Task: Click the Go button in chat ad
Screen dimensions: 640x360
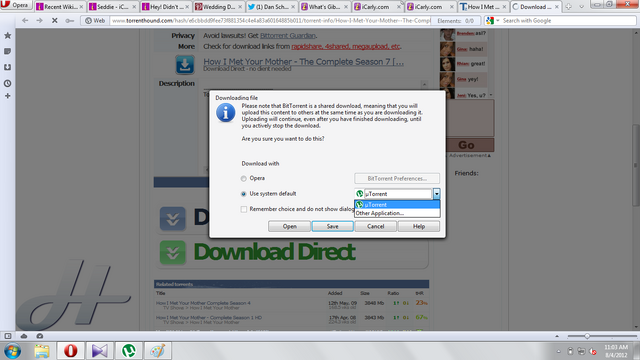Action: tap(470, 145)
